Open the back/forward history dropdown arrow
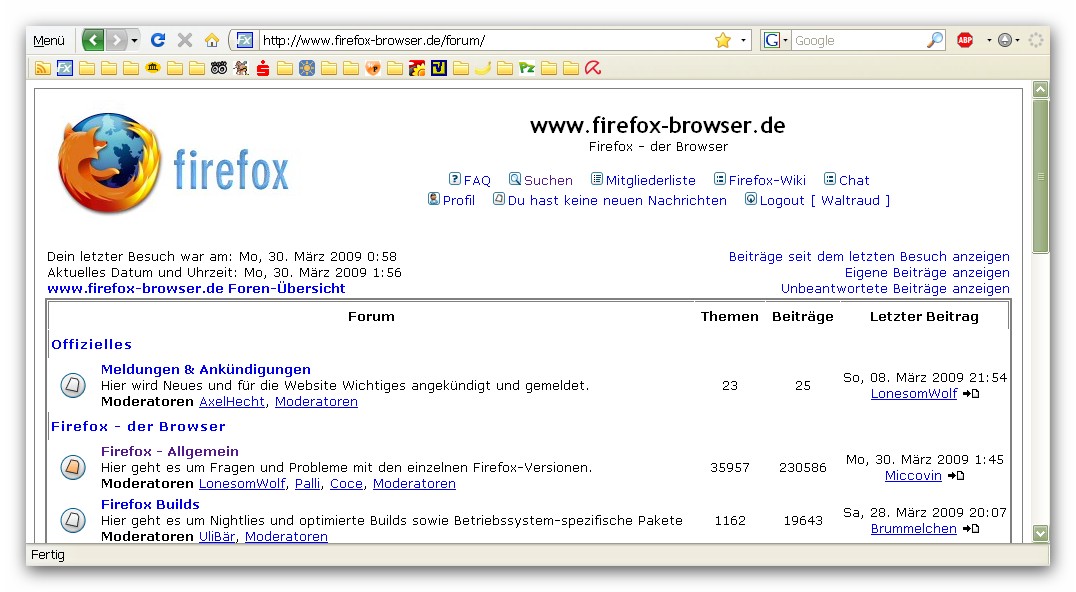 [134, 40]
